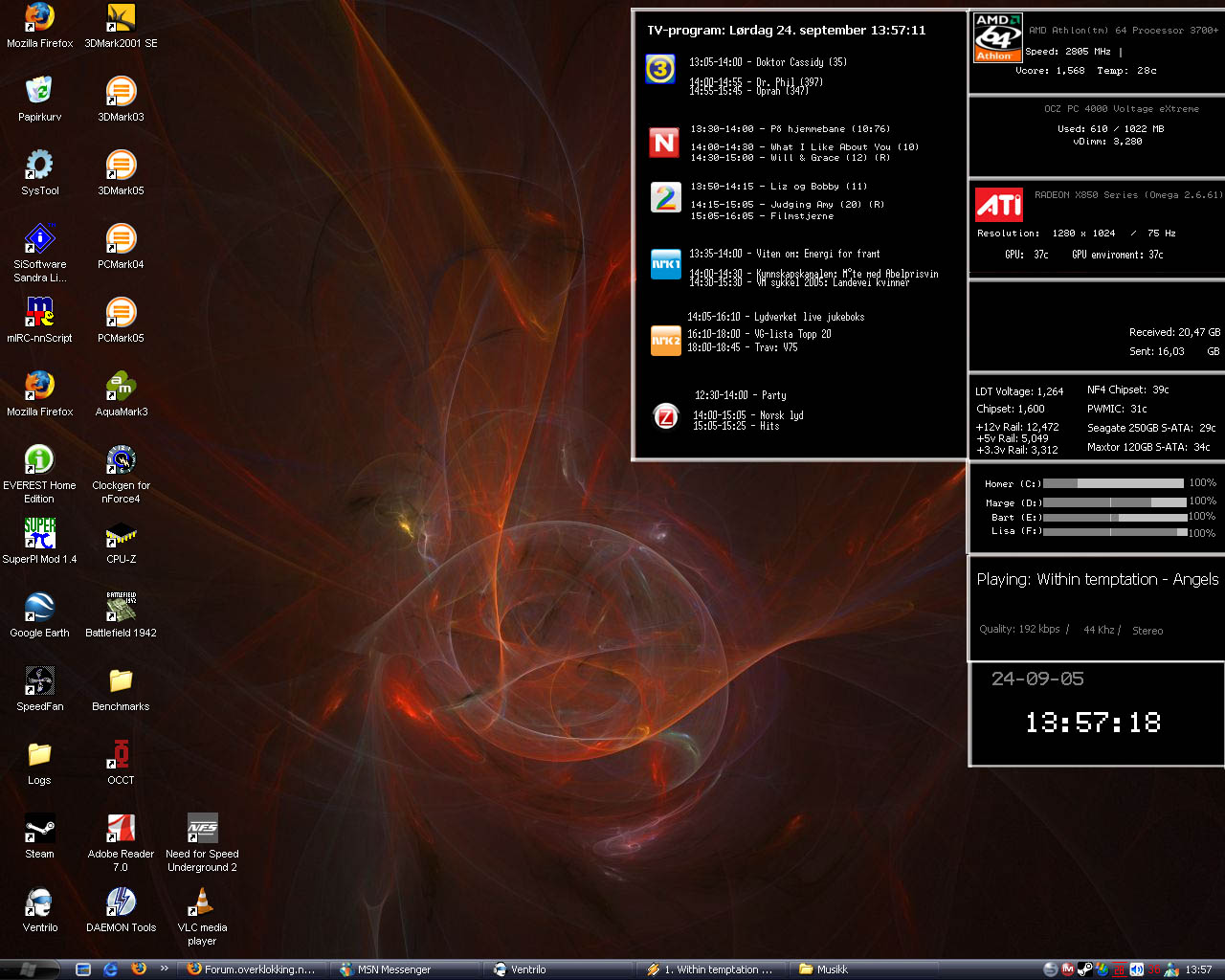Open the CPU-Z desktop shortcut
This screenshot has width=1225, height=980.
[121, 542]
